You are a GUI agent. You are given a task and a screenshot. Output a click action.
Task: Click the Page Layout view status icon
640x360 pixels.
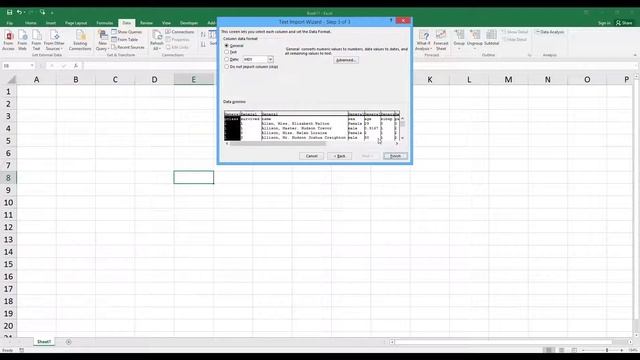point(562,350)
